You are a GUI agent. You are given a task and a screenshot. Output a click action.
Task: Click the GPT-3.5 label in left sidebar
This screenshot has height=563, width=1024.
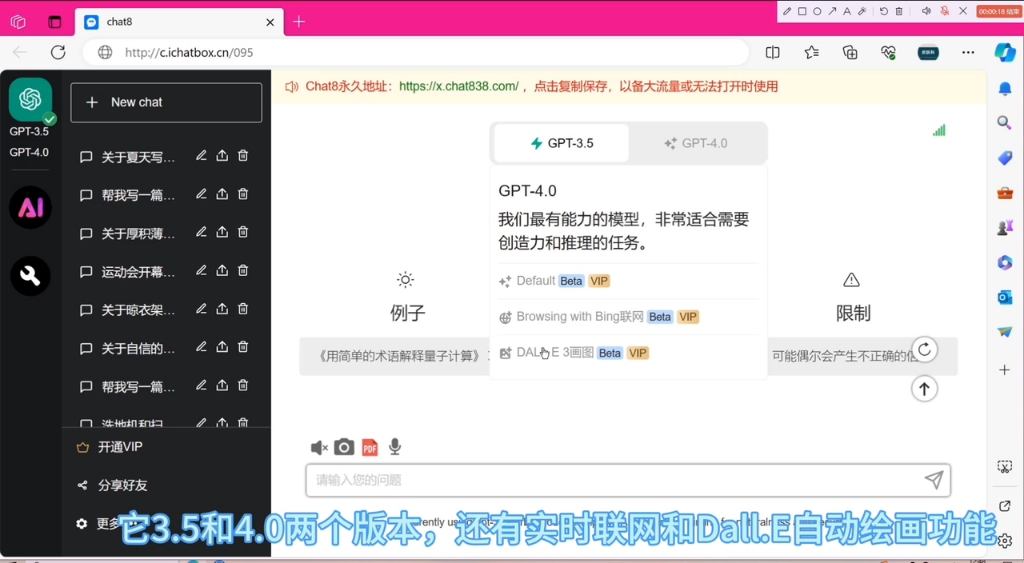29,131
